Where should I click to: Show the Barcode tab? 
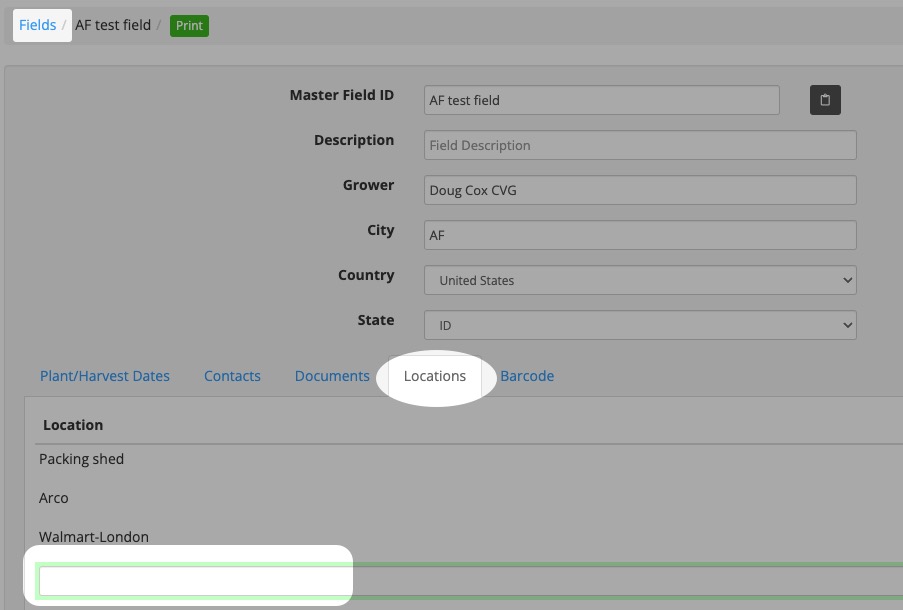coord(527,376)
